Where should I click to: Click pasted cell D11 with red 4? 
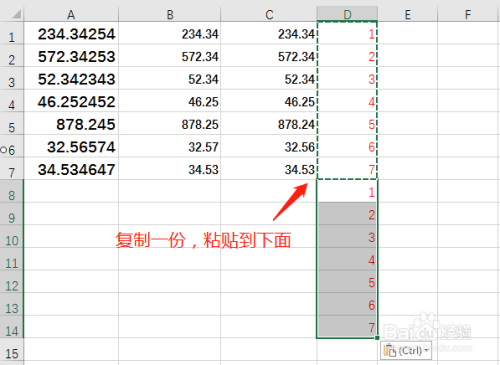(347, 260)
